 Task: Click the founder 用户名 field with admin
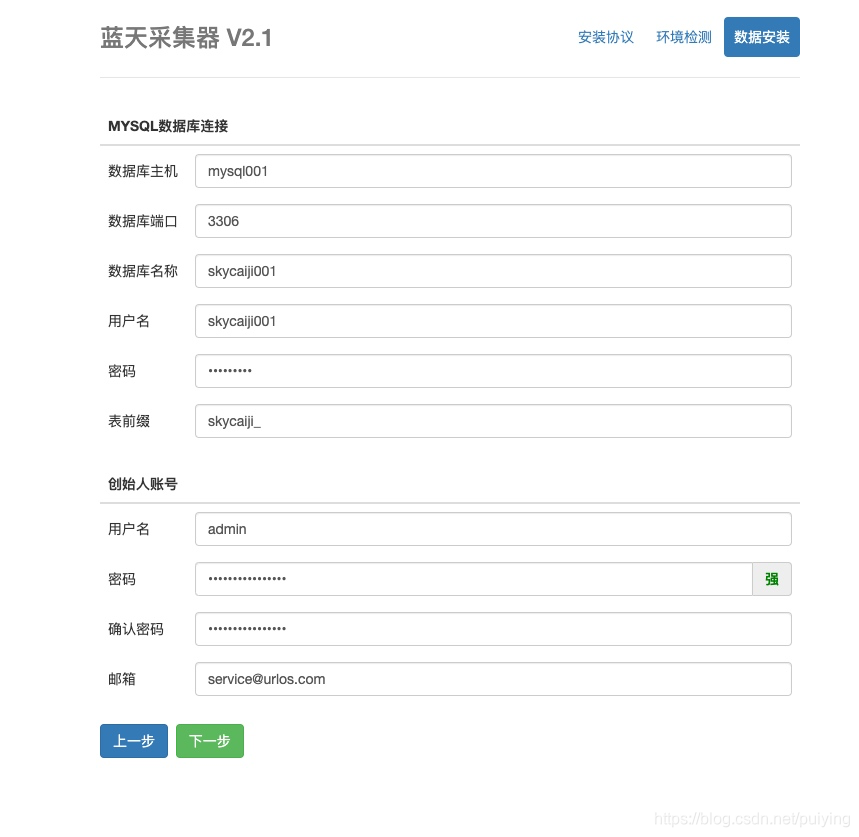[x=493, y=529]
